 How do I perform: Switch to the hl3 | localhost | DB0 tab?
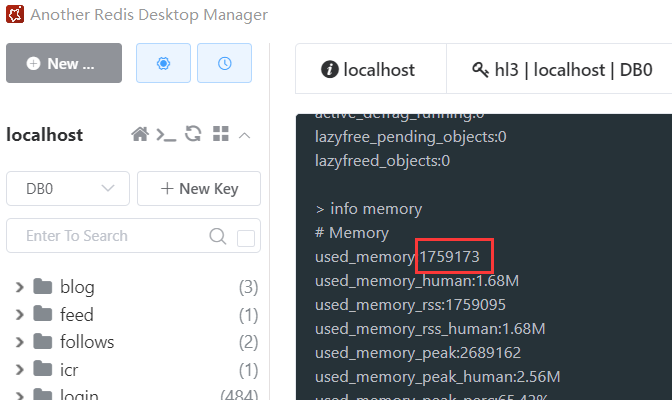point(562,70)
